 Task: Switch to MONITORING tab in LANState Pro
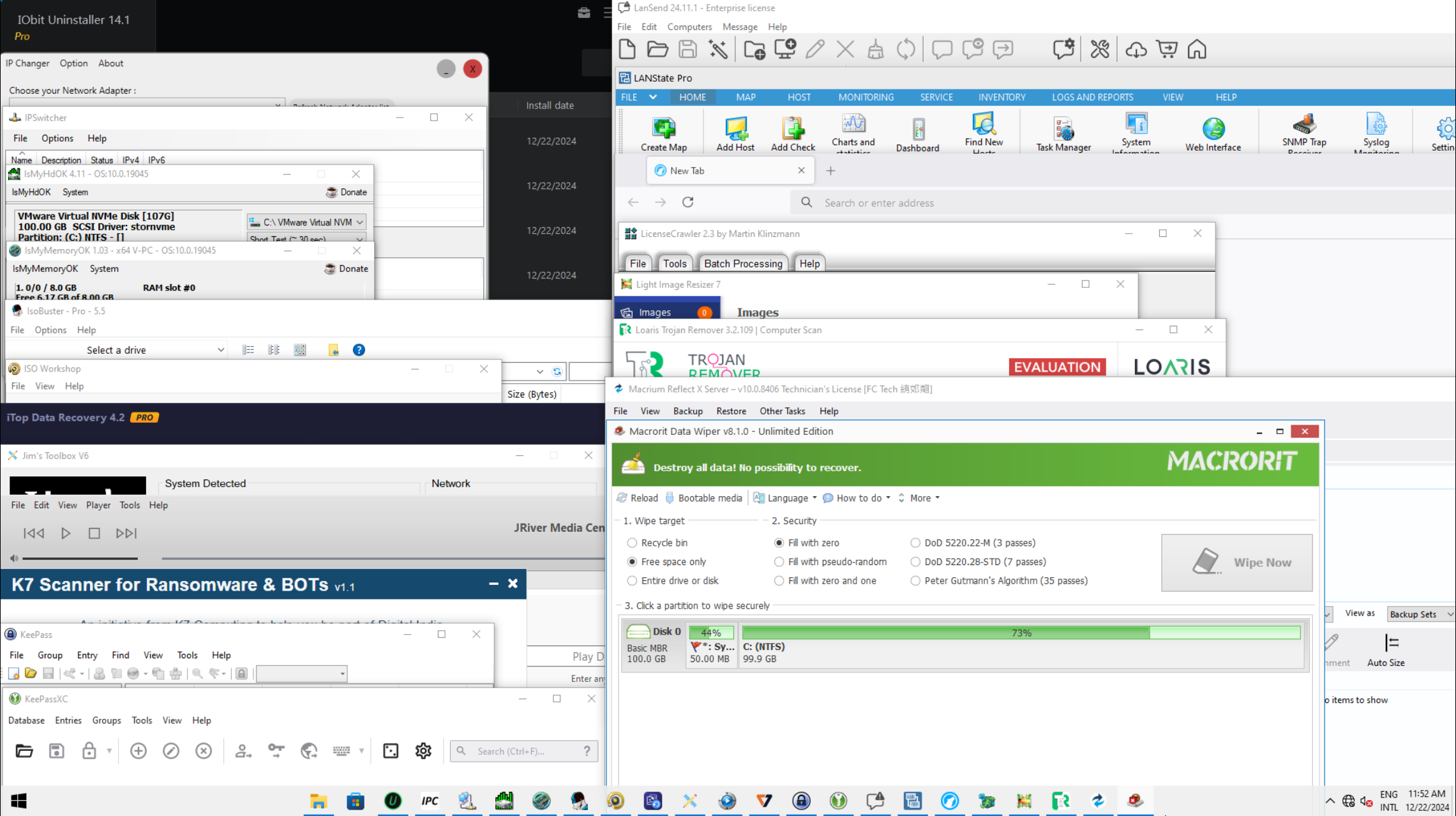[x=866, y=97]
